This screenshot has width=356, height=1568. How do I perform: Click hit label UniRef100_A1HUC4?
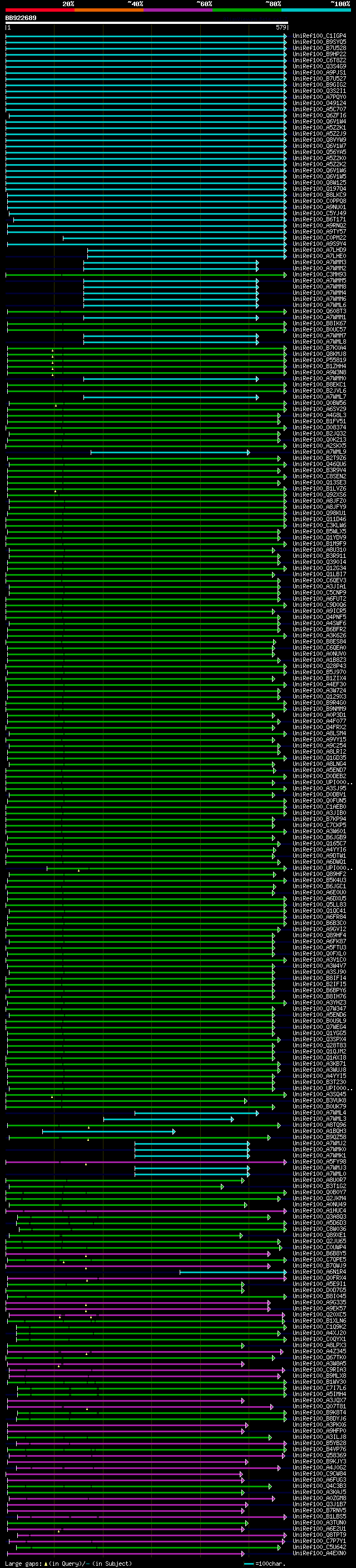click(x=319, y=1211)
